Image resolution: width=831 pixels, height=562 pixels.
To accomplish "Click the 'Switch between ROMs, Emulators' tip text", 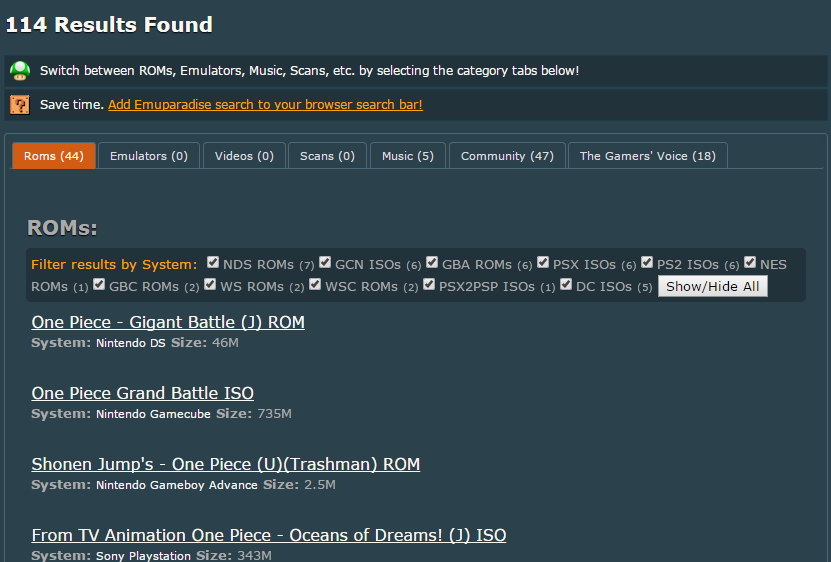I will pos(310,71).
